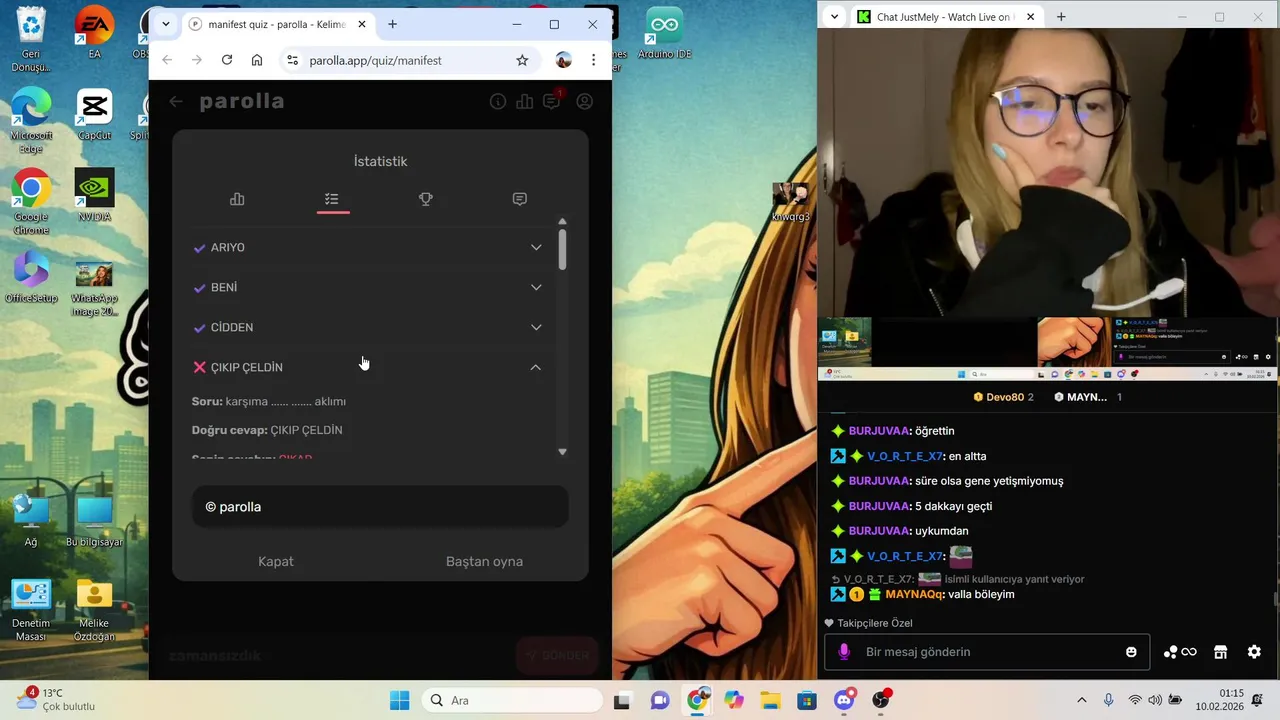Image resolution: width=1280 pixels, height=720 pixels.
Task: Click the Baştan oyna button
Action: [485, 561]
